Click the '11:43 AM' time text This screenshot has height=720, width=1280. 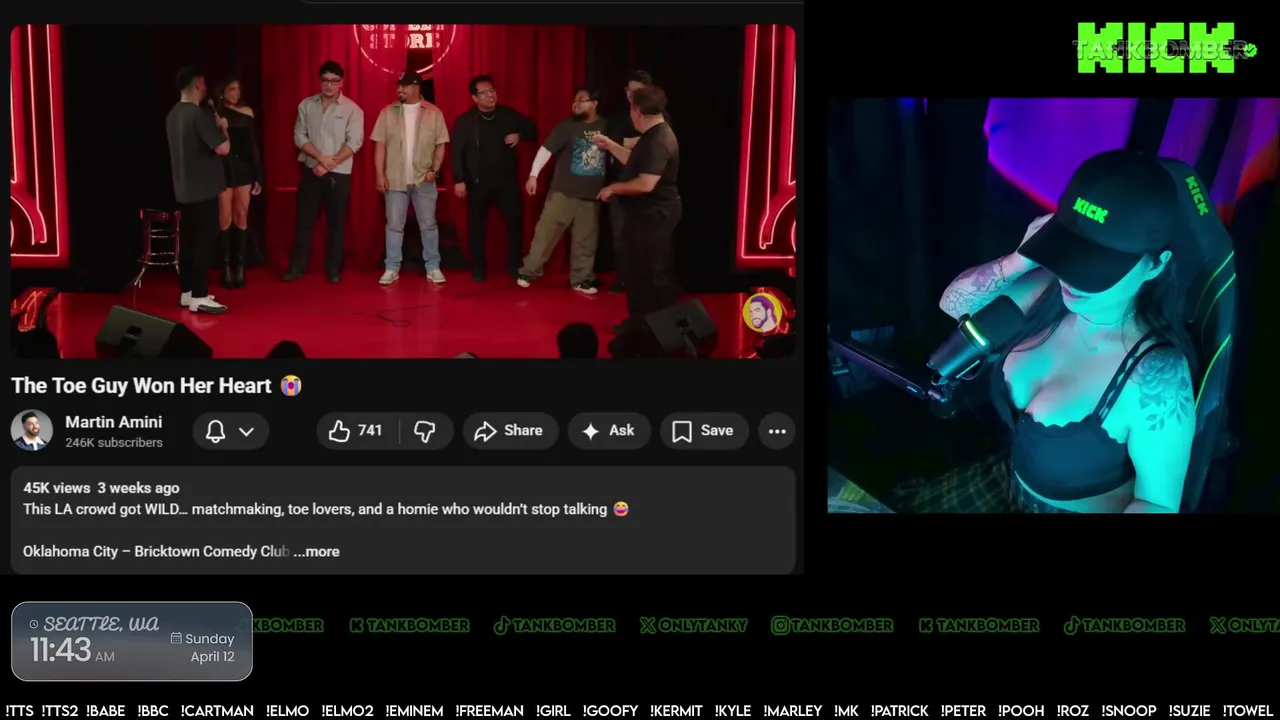pyautogui.click(x=72, y=651)
